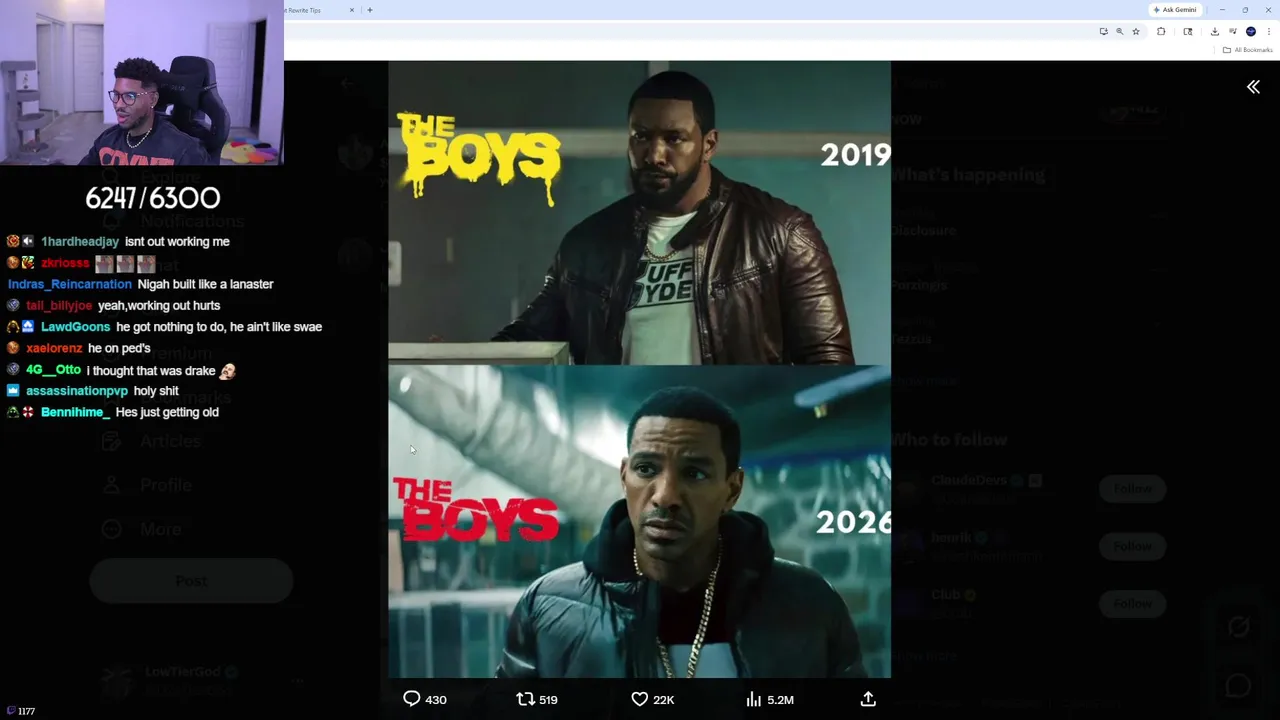Click the badge icon beside 1hardheadjay

coord(13,241)
